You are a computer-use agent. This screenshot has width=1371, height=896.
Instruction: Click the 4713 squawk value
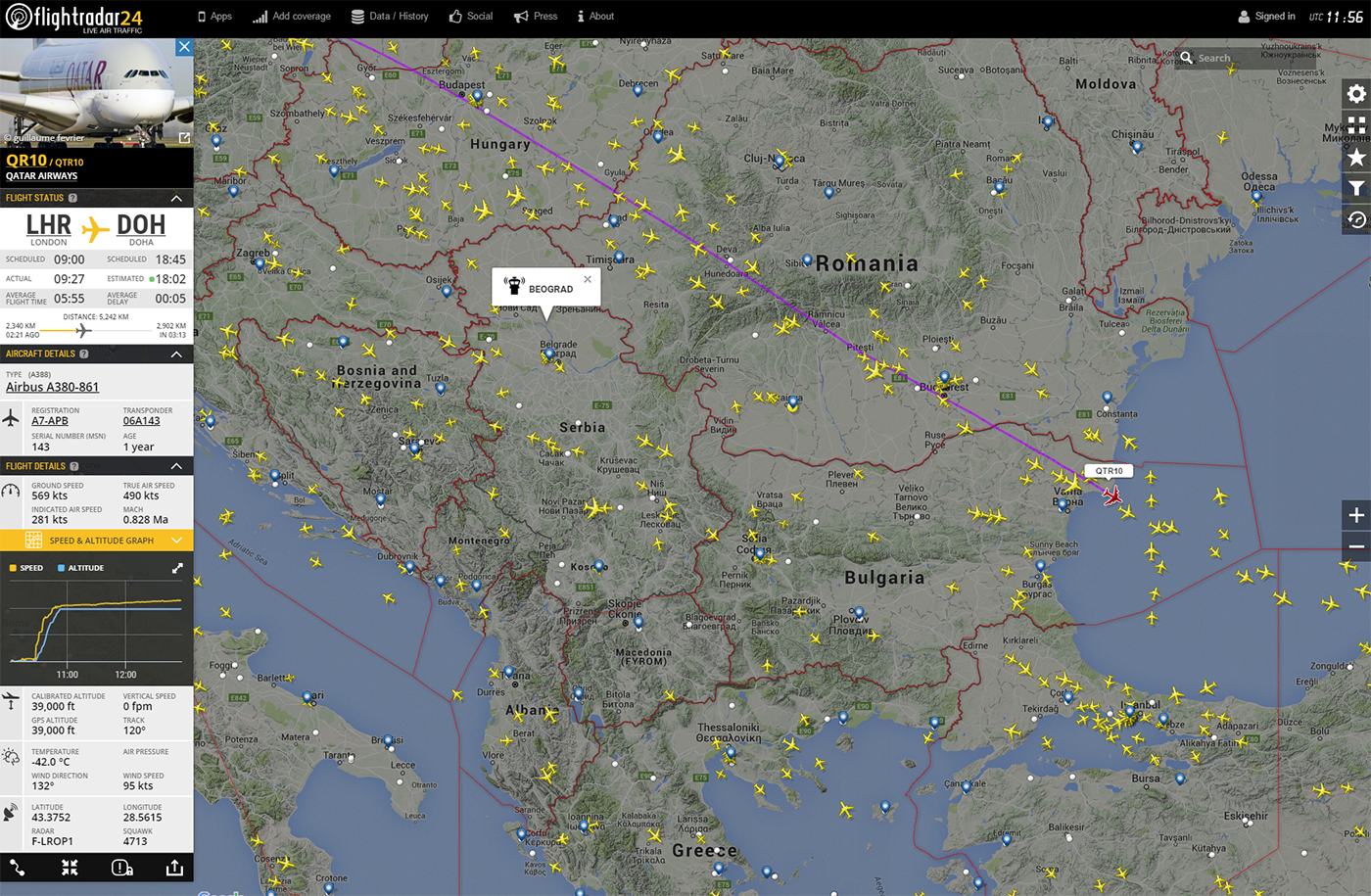coord(135,841)
